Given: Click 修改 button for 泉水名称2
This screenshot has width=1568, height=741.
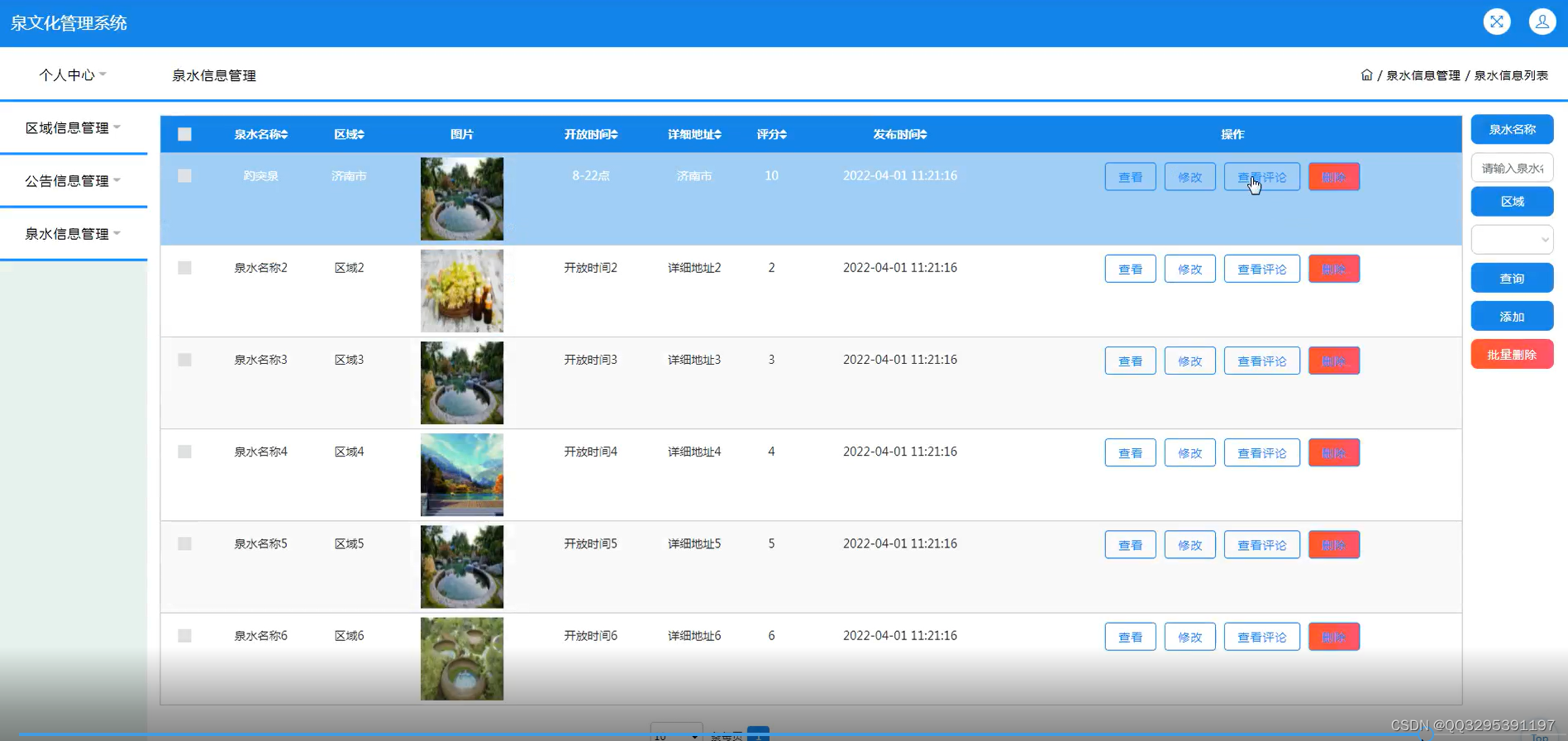Looking at the screenshot, I should [x=1189, y=269].
